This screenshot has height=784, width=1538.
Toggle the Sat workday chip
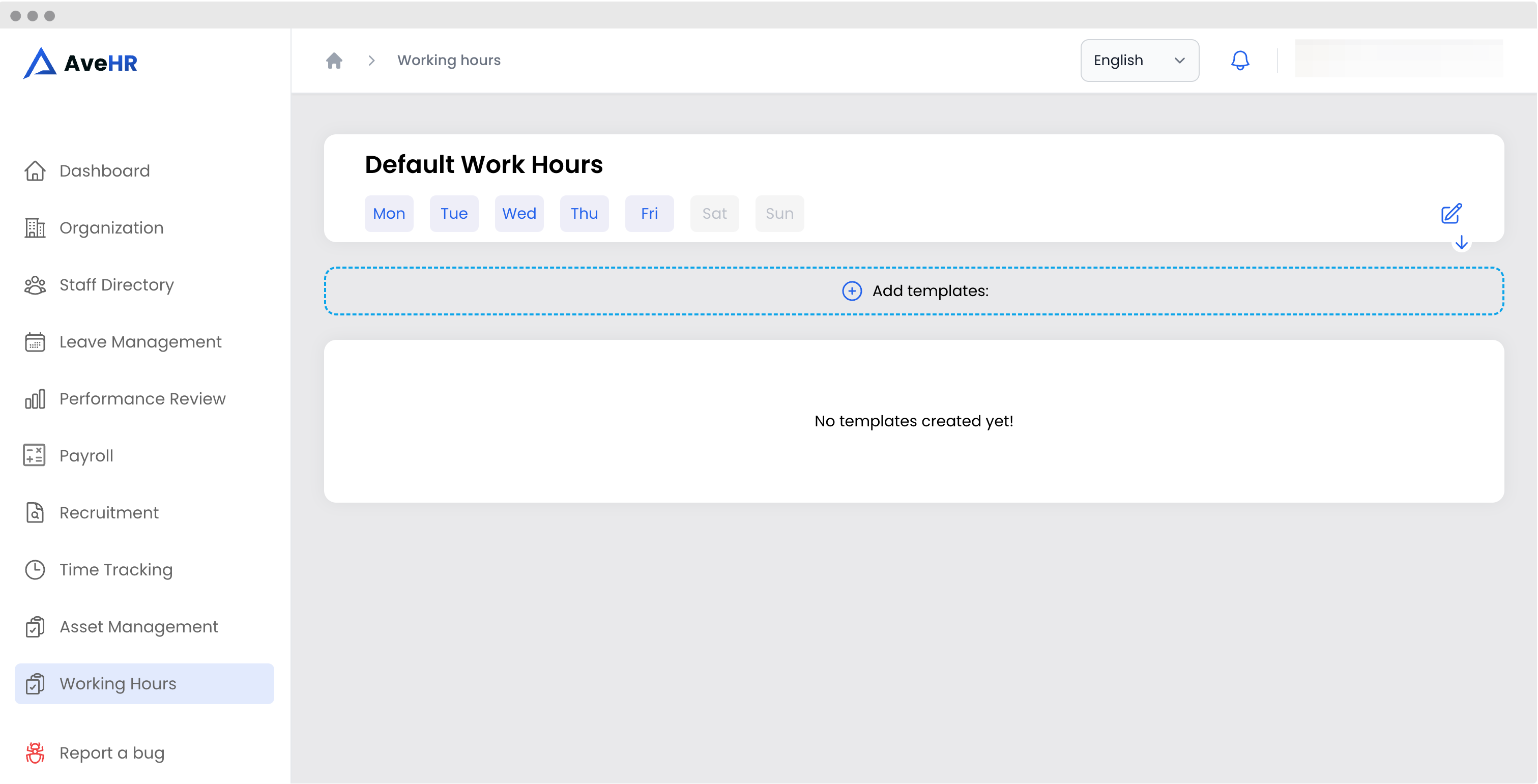click(x=714, y=214)
